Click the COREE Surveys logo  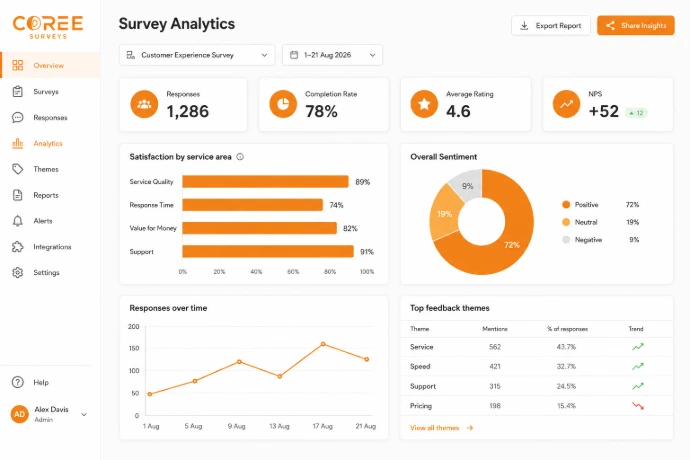(48, 27)
